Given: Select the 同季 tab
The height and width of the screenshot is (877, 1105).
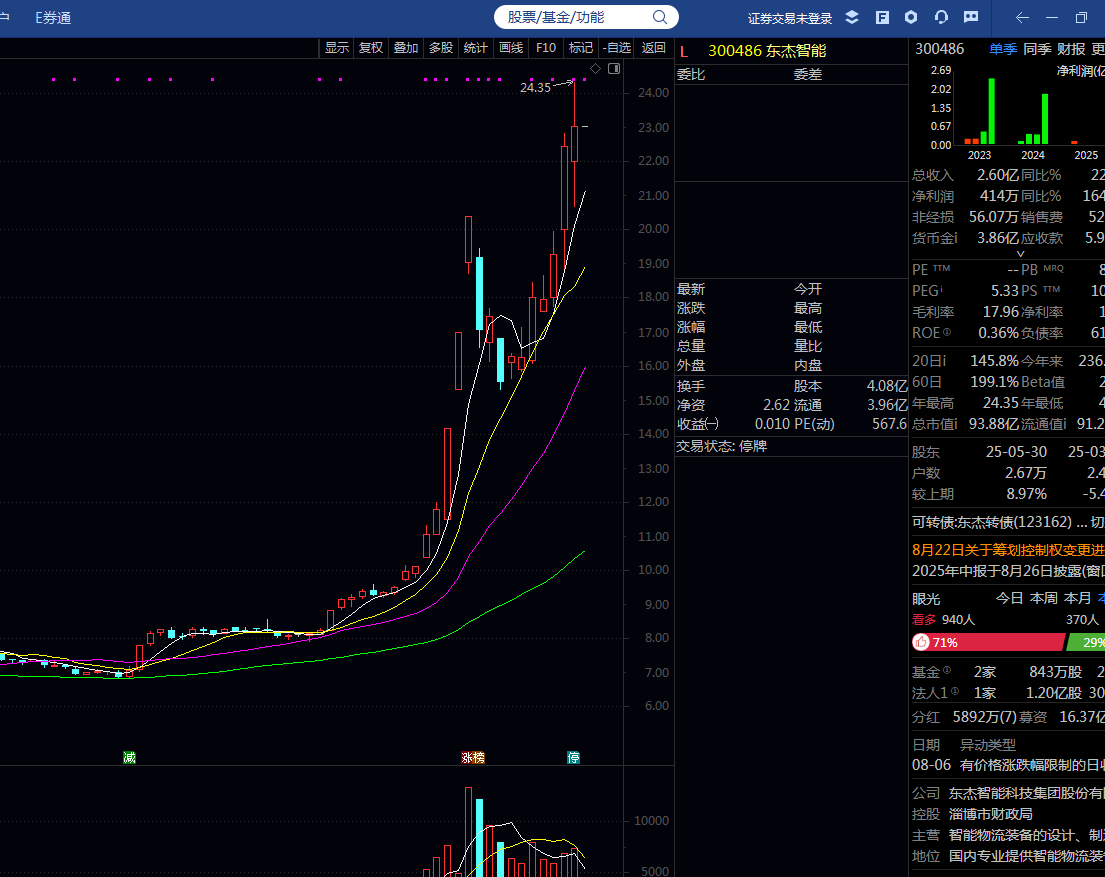Looking at the screenshot, I should pos(1037,49).
